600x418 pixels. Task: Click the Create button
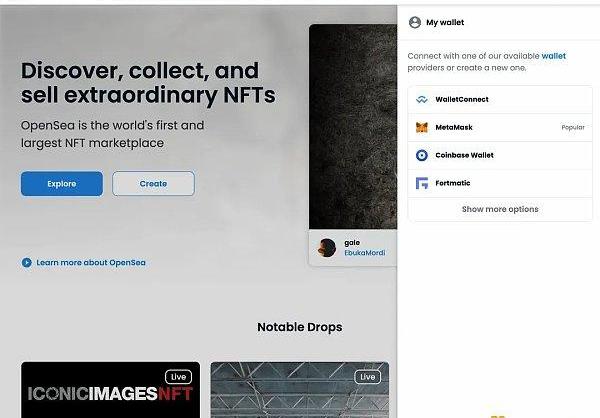coord(153,184)
